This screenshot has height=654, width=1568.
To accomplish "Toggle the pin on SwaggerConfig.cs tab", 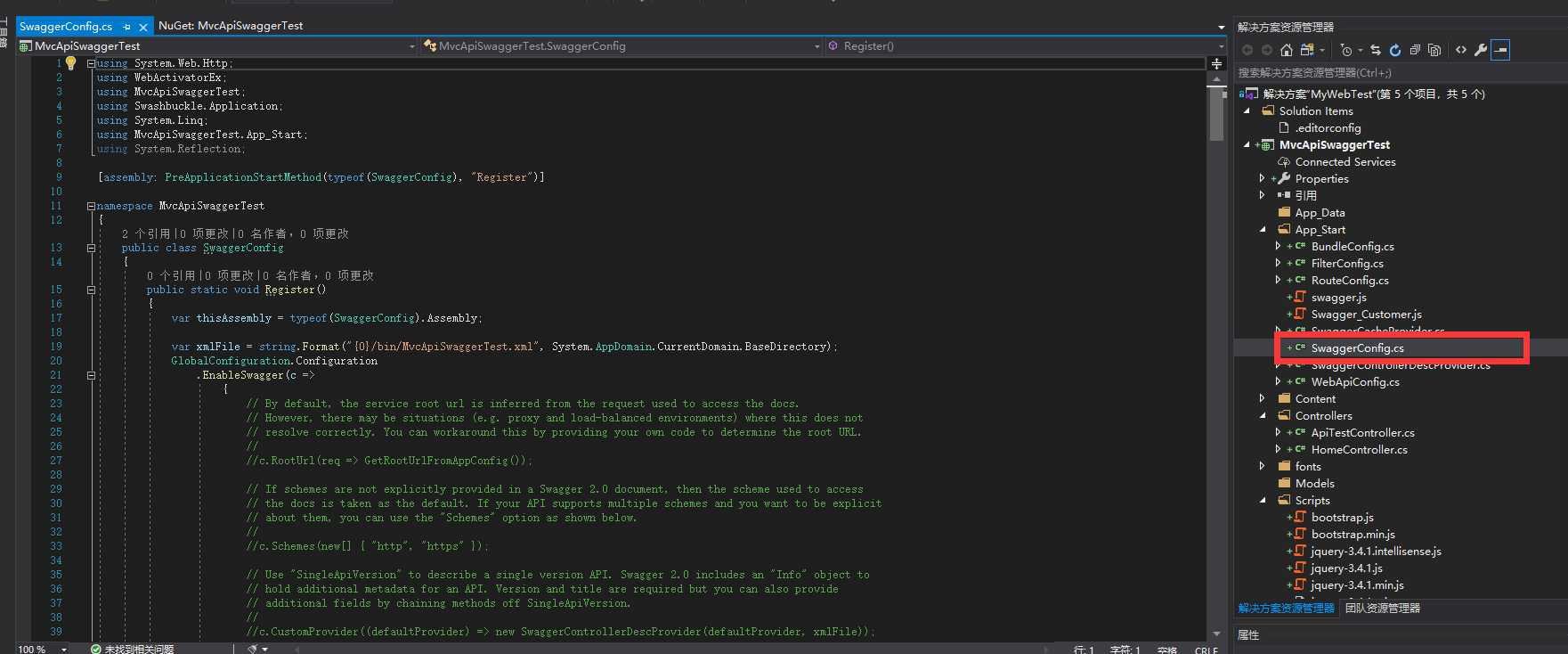I will click(126, 27).
